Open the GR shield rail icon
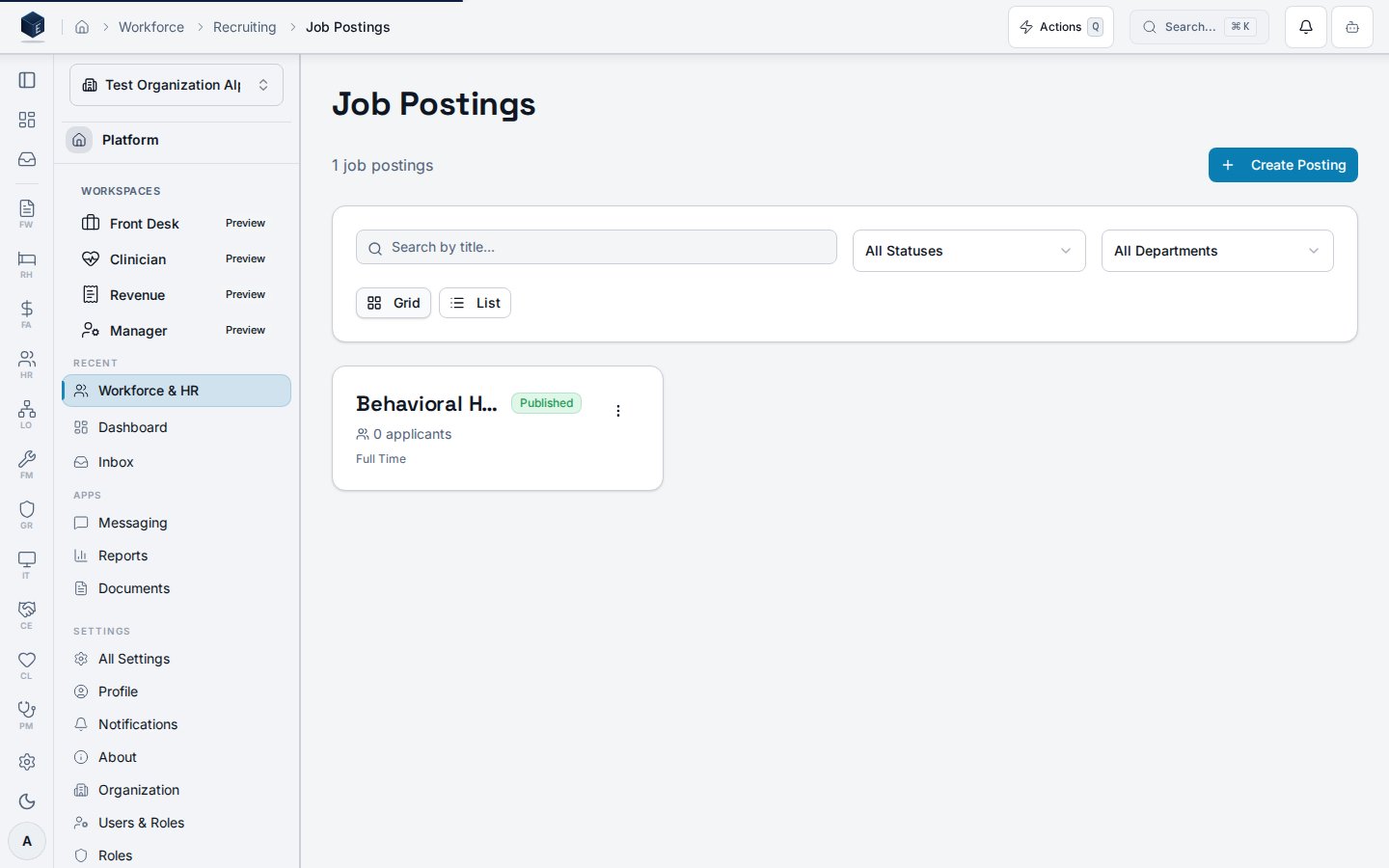 click(27, 514)
